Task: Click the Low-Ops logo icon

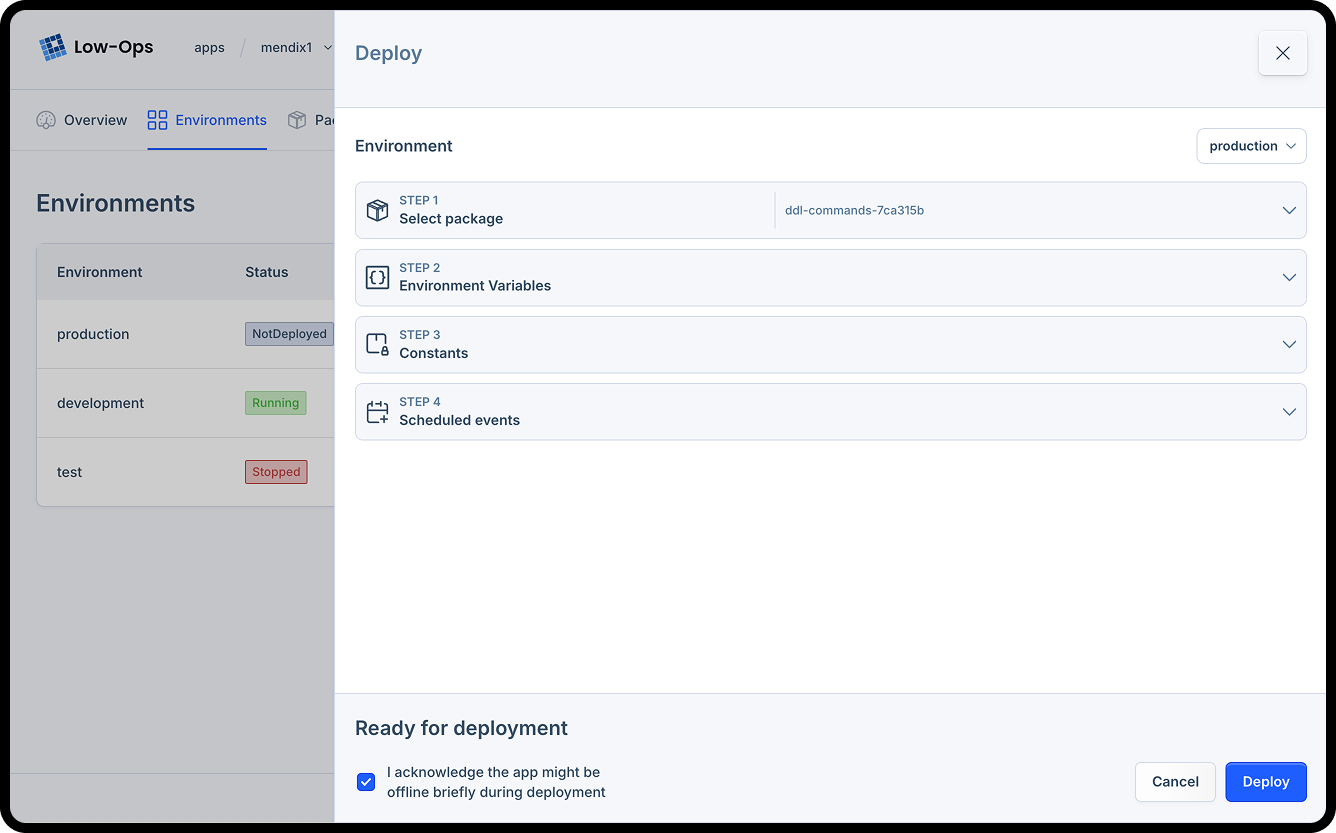Action: tap(52, 46)
